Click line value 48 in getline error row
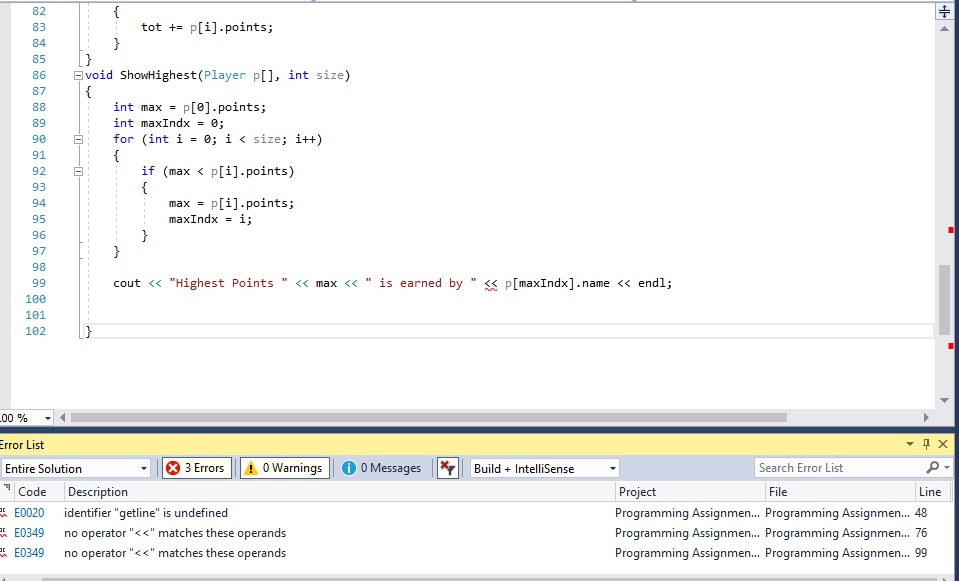959x581 pixels. tap(921, 513)
